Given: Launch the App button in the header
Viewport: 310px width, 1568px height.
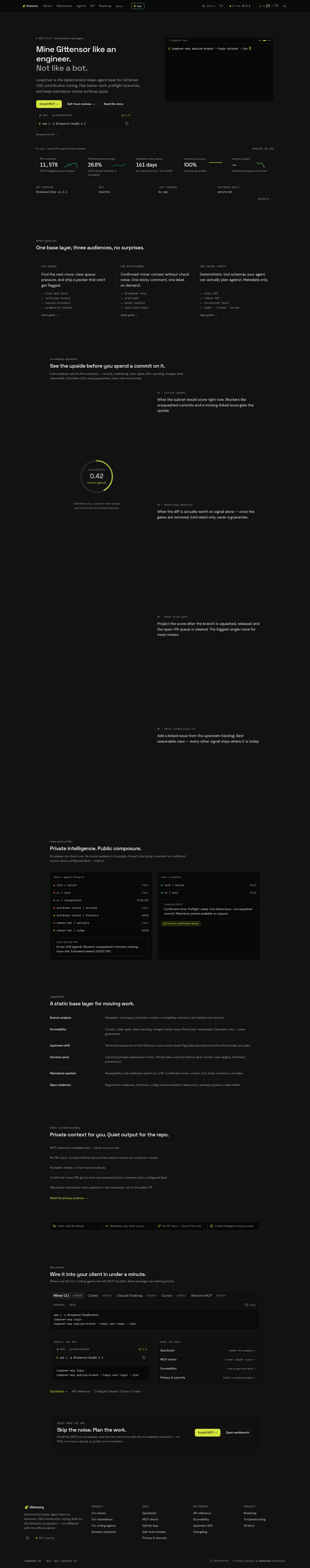Looking at the screenshot, I should [138, 6].
